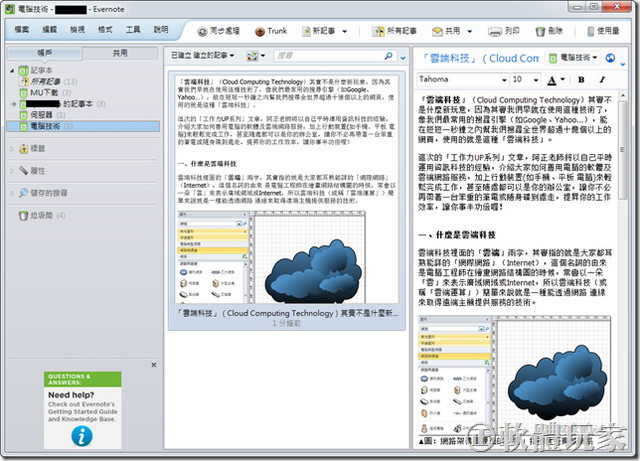Click the note title 雲端科技 field
Screen dimensions: 640x461
point(480,58)
